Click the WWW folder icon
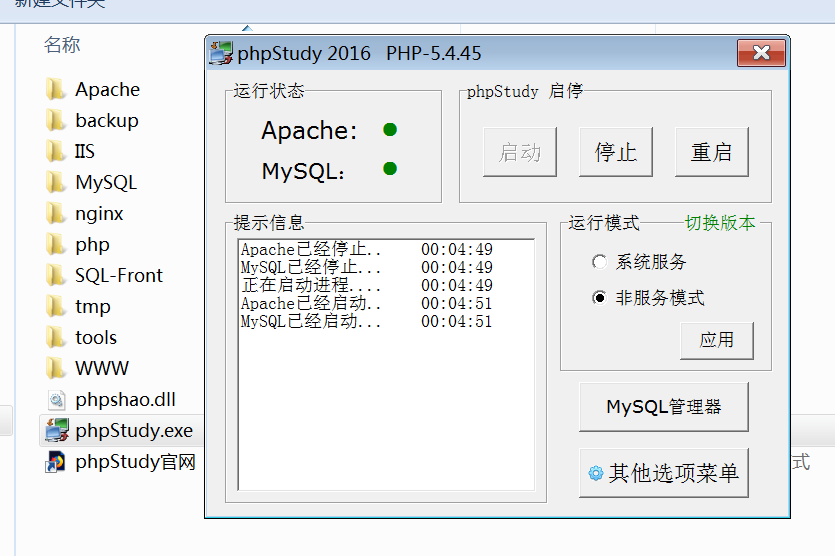 click(x=55, y=368)
